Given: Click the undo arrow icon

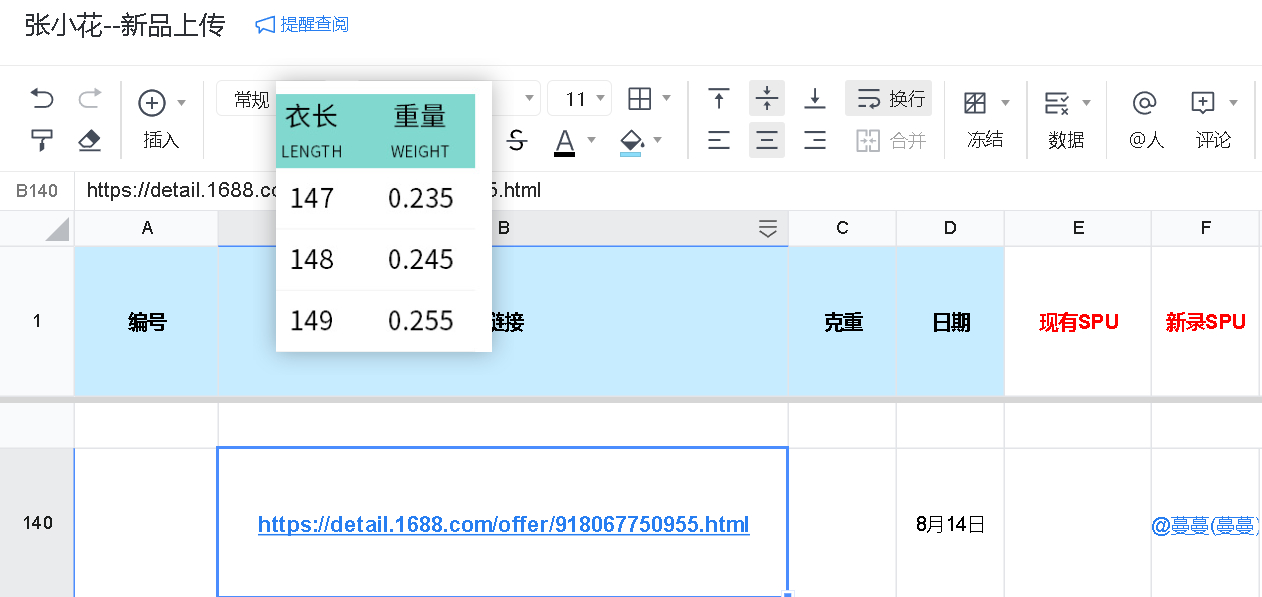Looking at the screenshot, I should click(42, 98).
